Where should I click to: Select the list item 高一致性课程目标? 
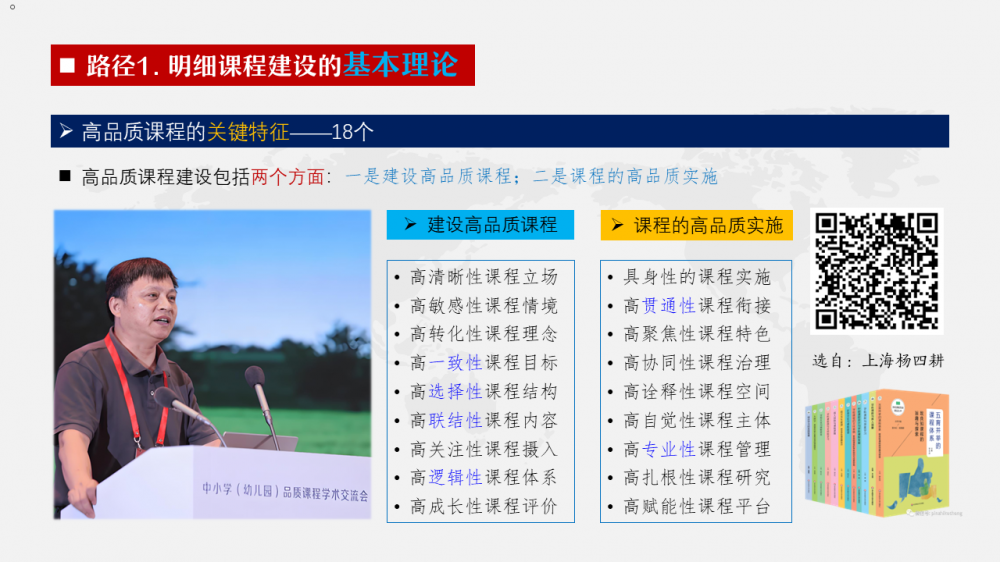[x=484, y=363]
